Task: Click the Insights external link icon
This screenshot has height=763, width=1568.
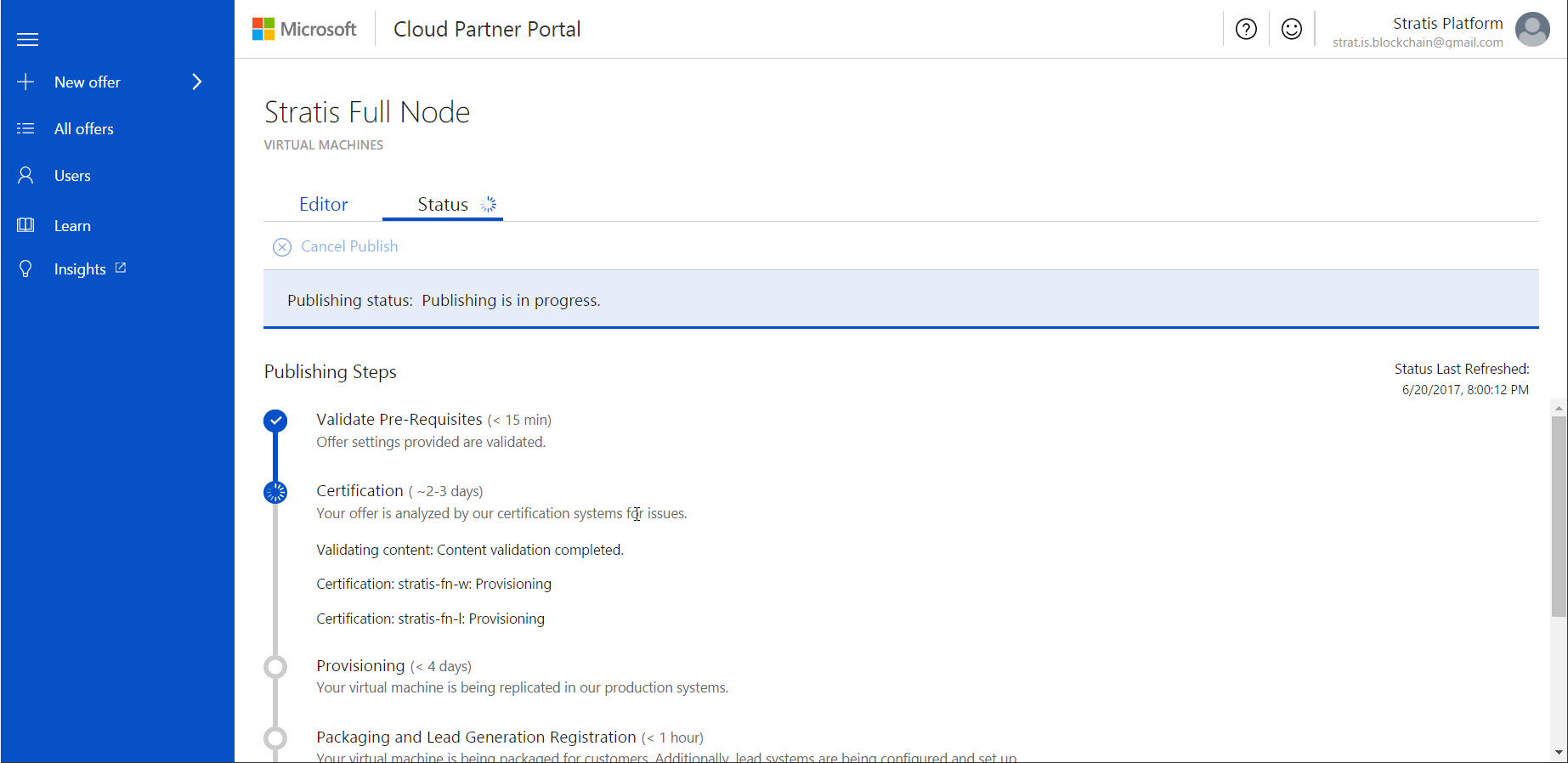Action: (121, 268)
